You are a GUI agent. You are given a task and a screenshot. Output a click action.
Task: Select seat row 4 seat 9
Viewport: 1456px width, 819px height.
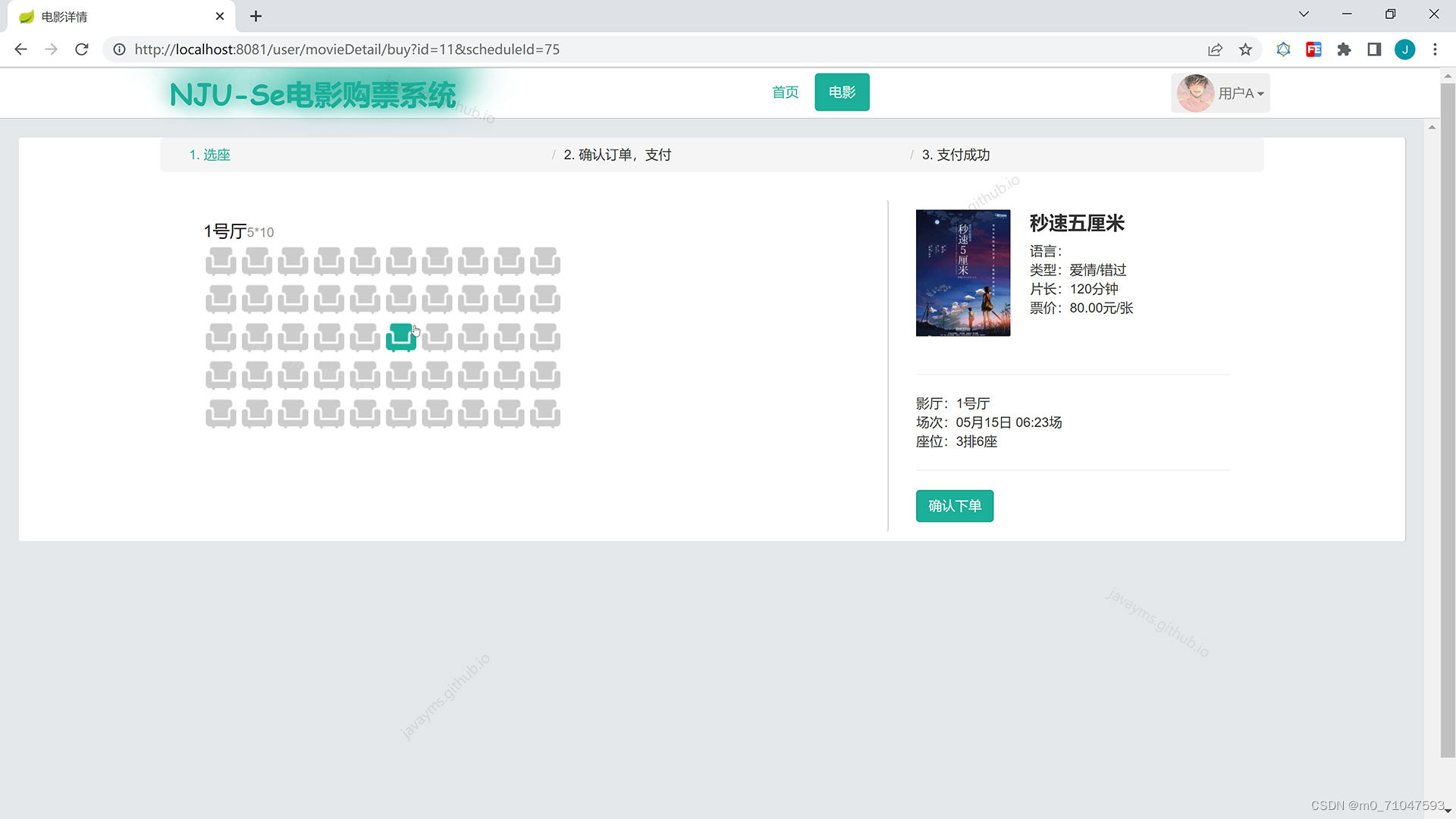pyautogui.click(x=509, y=375)
